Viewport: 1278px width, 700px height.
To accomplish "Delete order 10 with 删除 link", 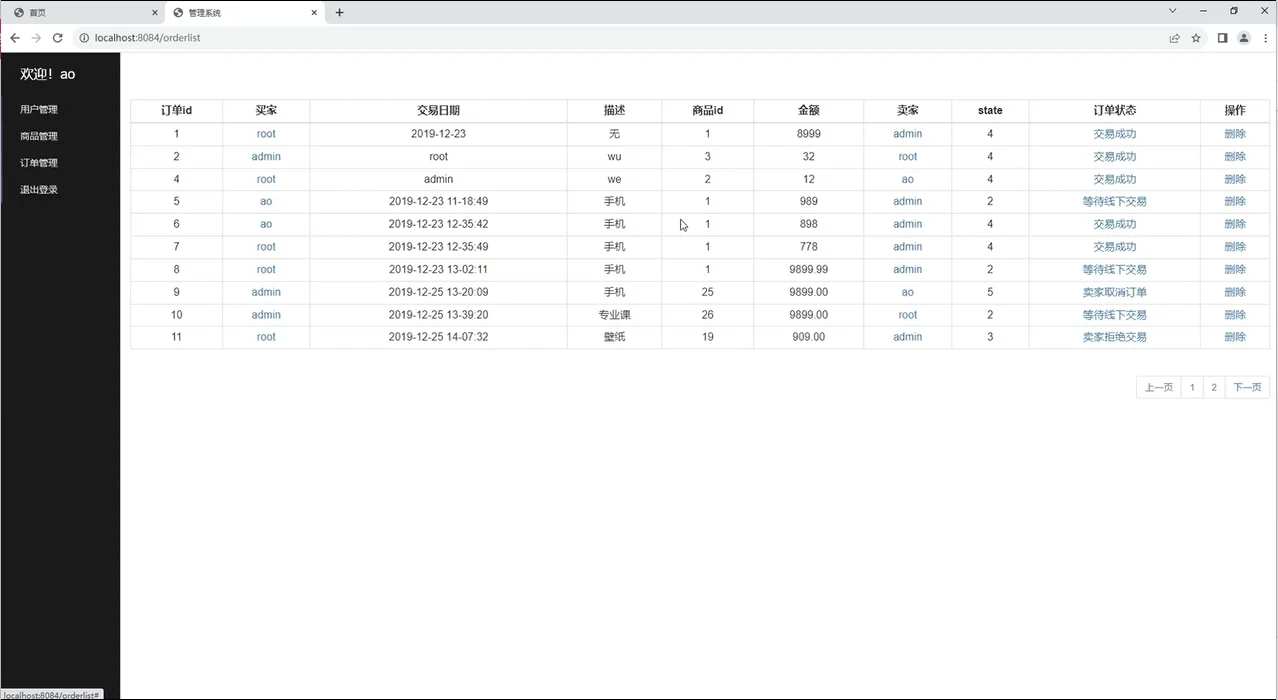I will [x=1235, y=315].
